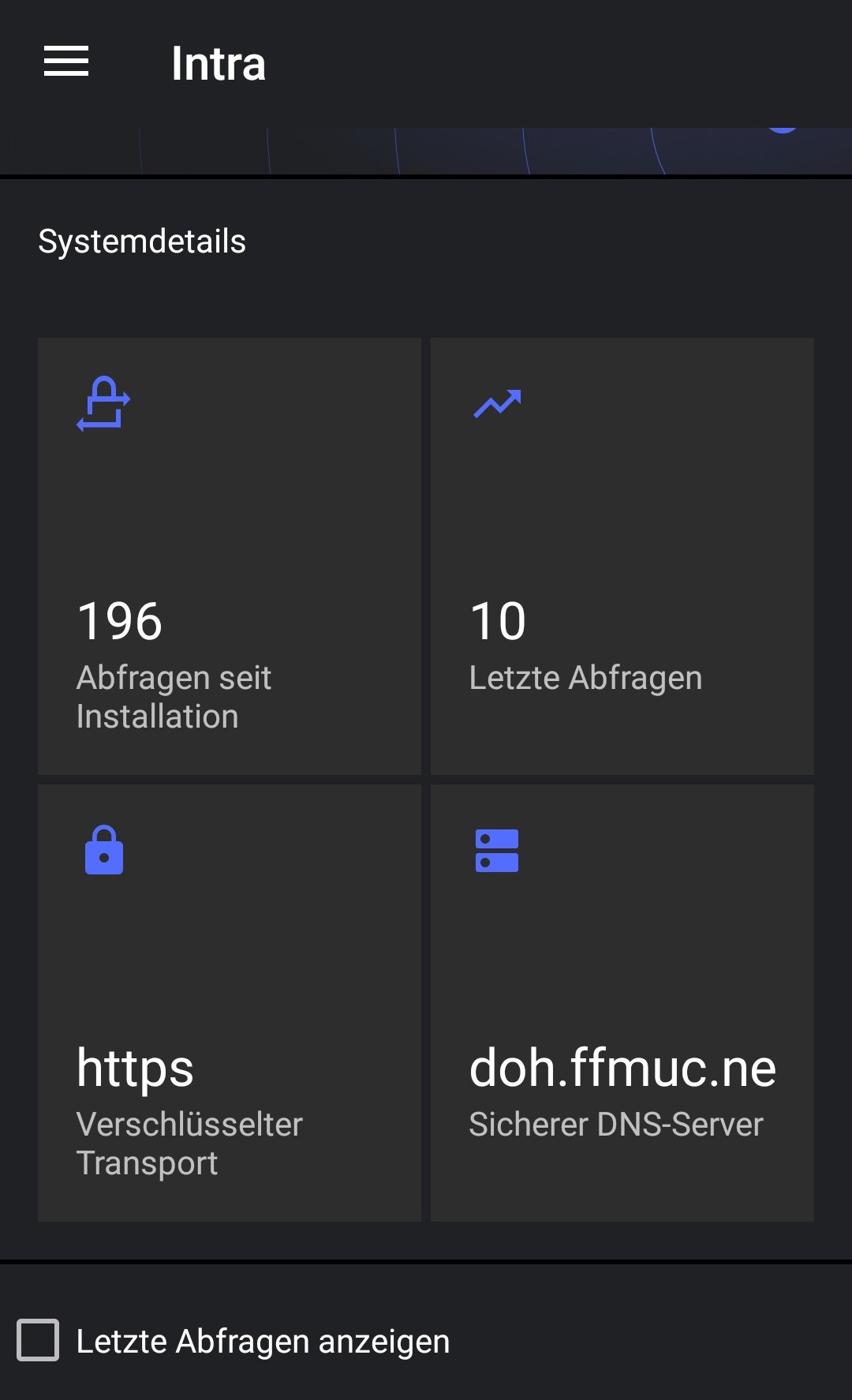This screenshot has height=1400, width=852.
Task: Click the Intra app title
Action: click(219, 63)
